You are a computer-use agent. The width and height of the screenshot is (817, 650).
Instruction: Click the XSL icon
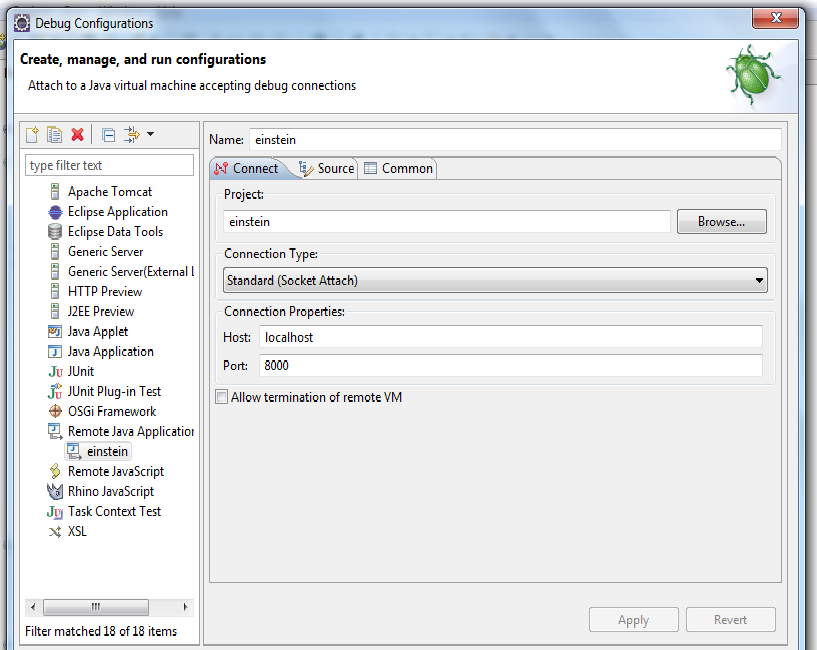(55, 532)
